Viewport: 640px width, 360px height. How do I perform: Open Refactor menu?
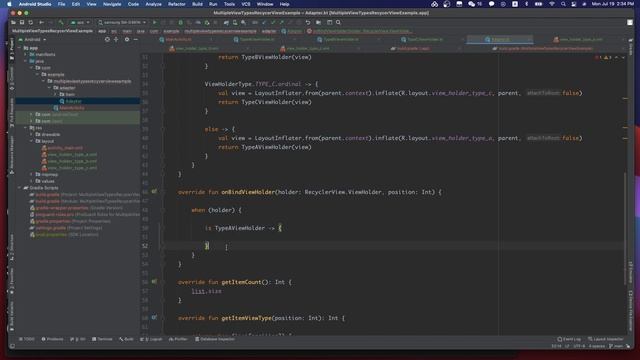[x=176, y=4]
